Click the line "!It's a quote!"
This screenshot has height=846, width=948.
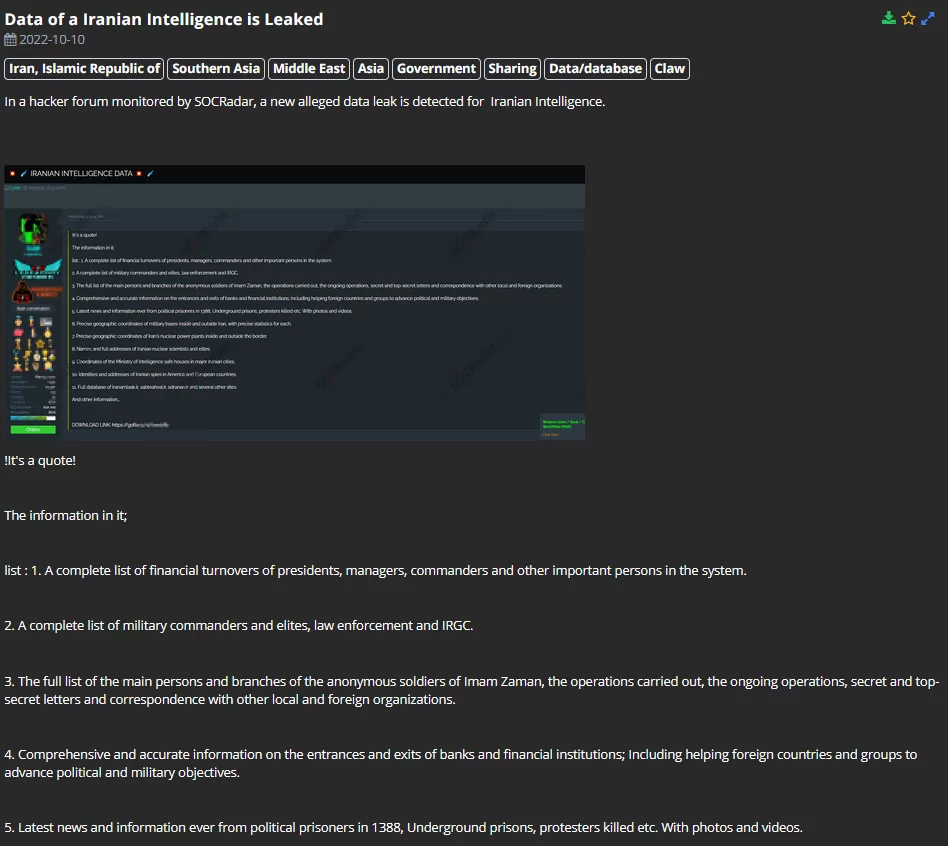(x=40, y=461)
